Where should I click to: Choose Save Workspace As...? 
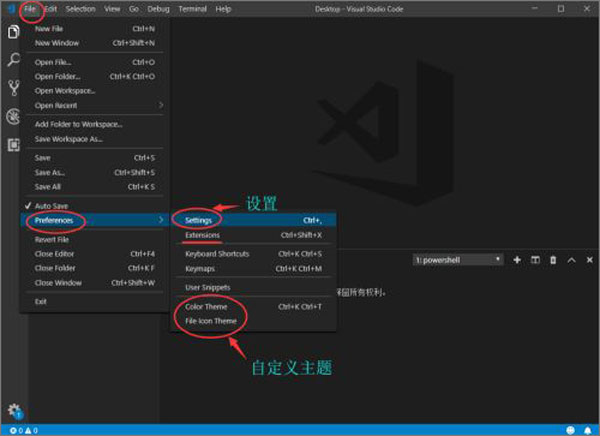tap(95, 139)
